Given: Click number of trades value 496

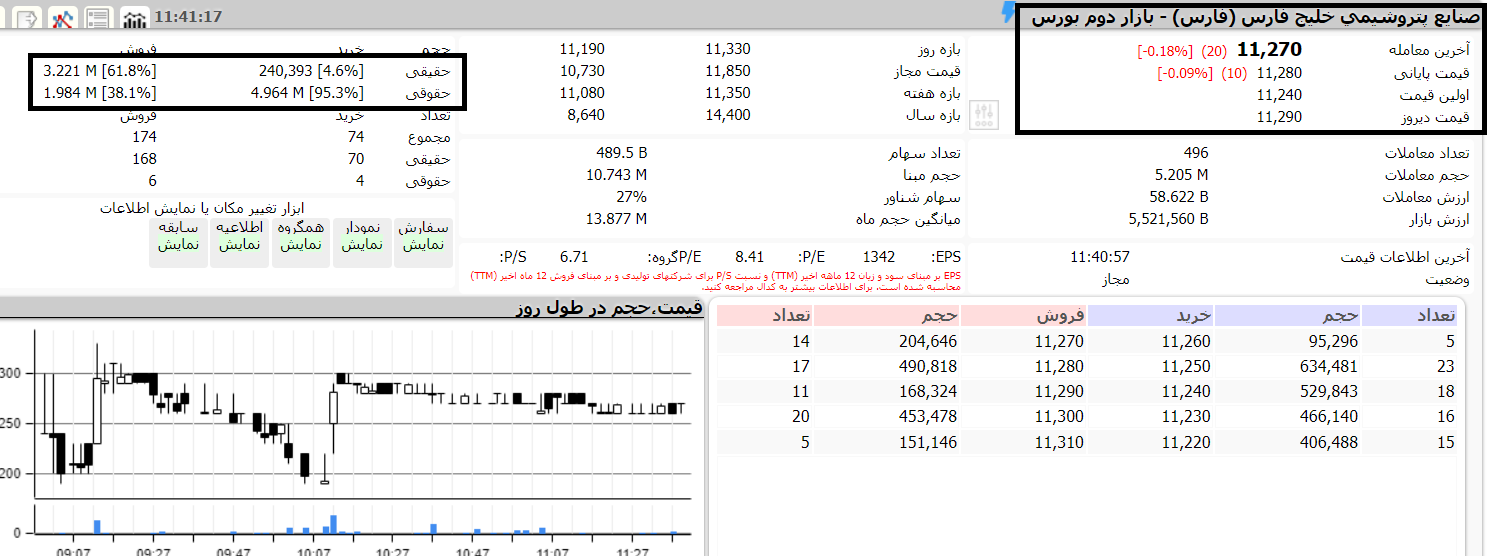Looking at the screenshot, I should 1195,153.
